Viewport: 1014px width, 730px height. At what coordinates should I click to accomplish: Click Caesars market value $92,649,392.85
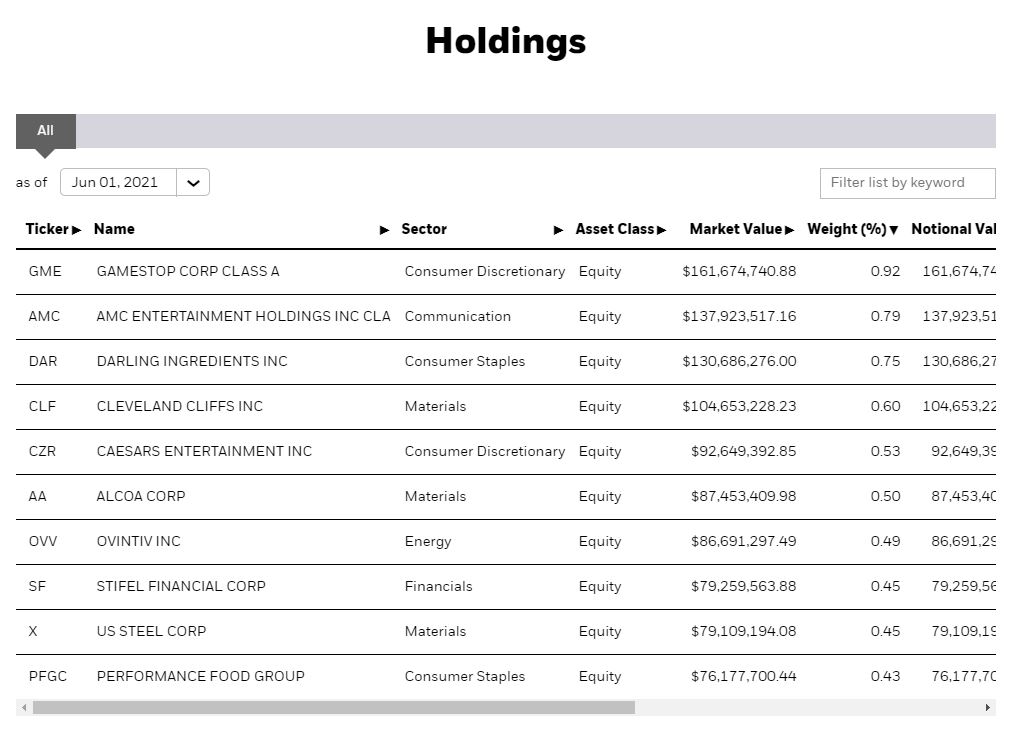coord(744,451)
